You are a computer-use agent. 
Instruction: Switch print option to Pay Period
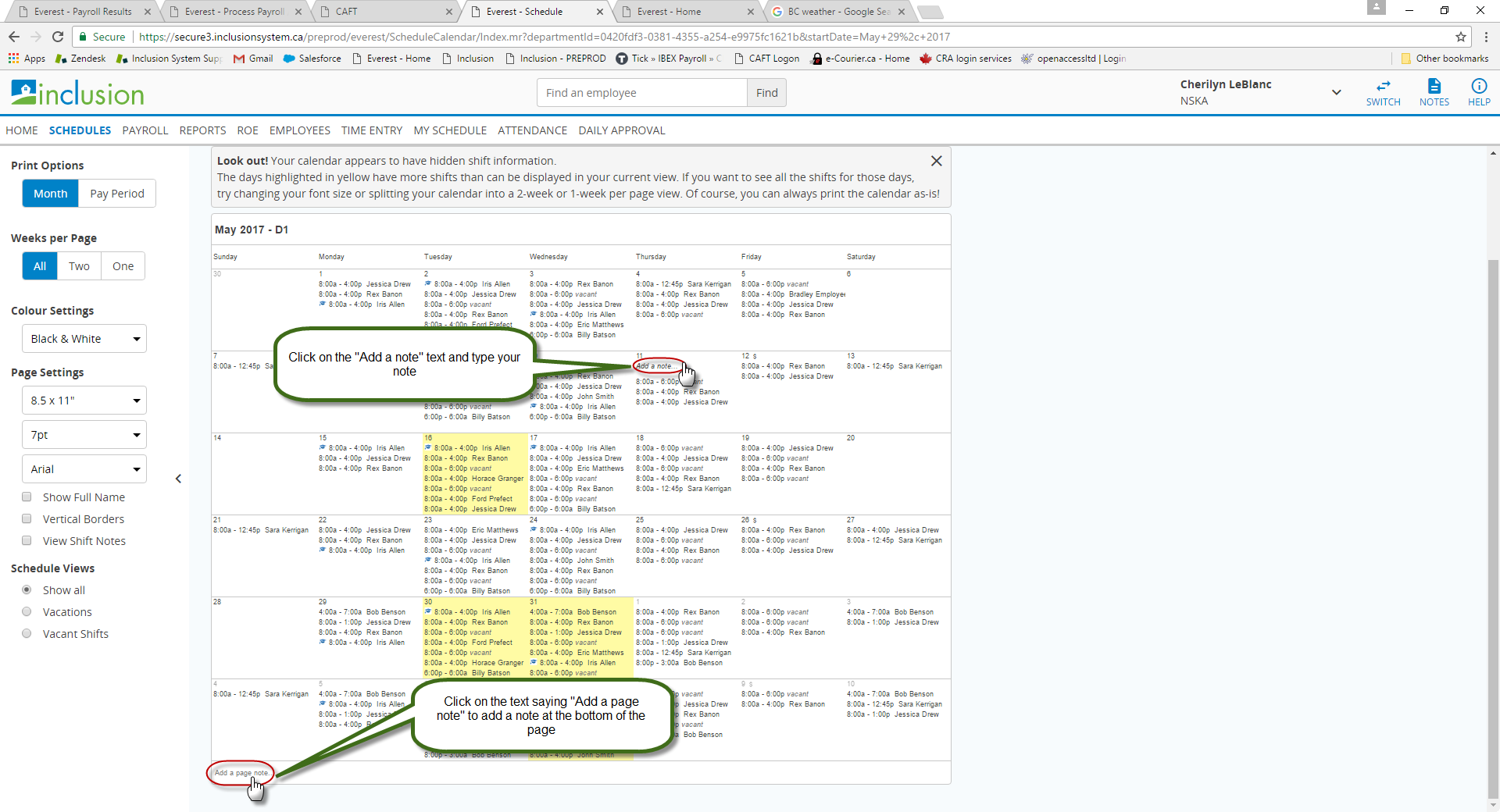(x=117, y=194)
